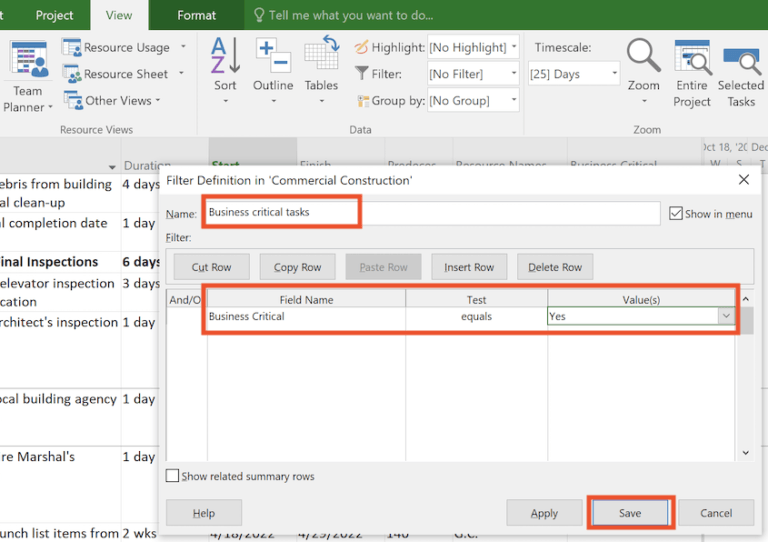Click the Group by icon

[363, 100]
